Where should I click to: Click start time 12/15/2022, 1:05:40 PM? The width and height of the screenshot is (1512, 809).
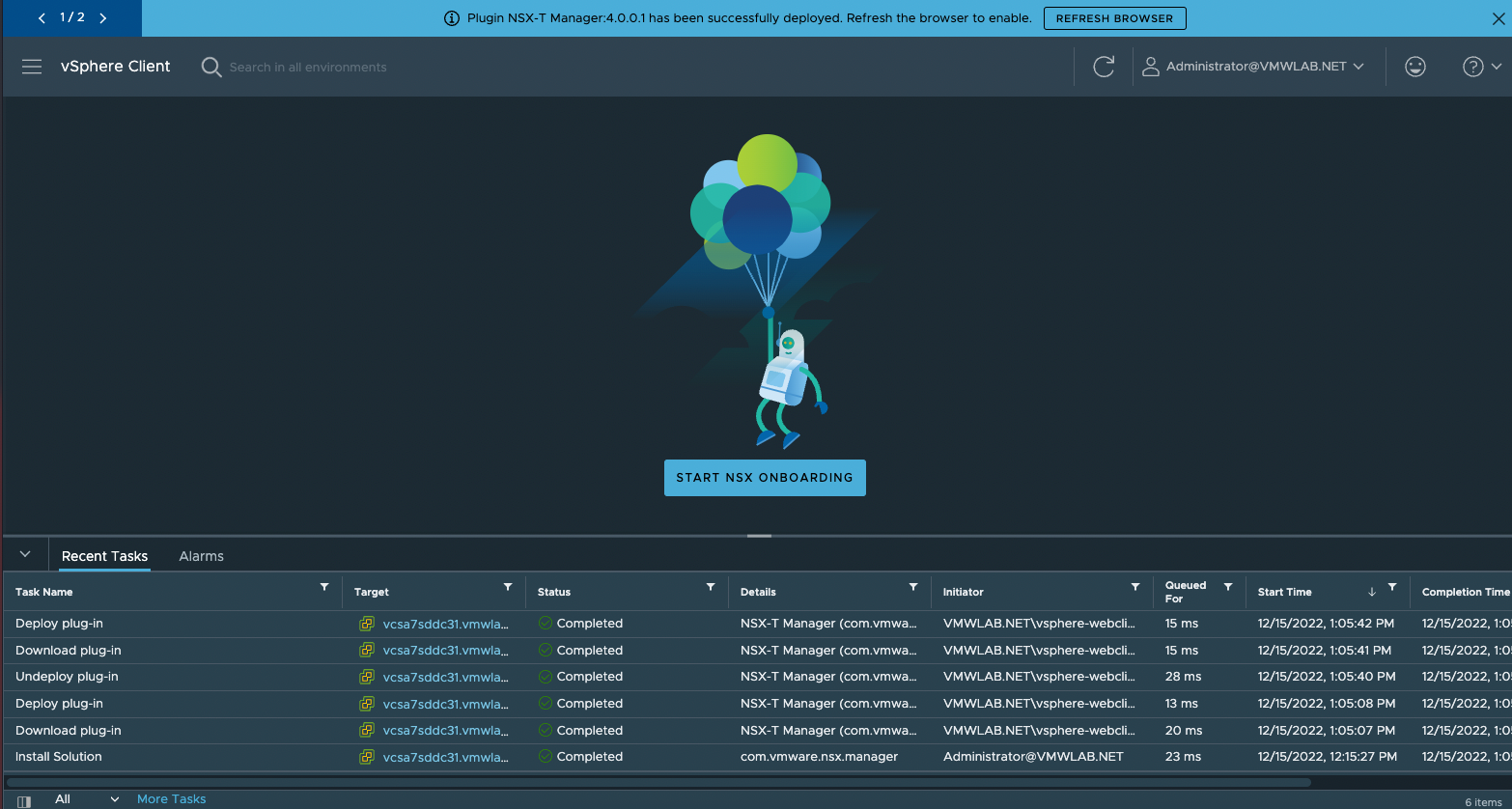[x=1327, y=677]
